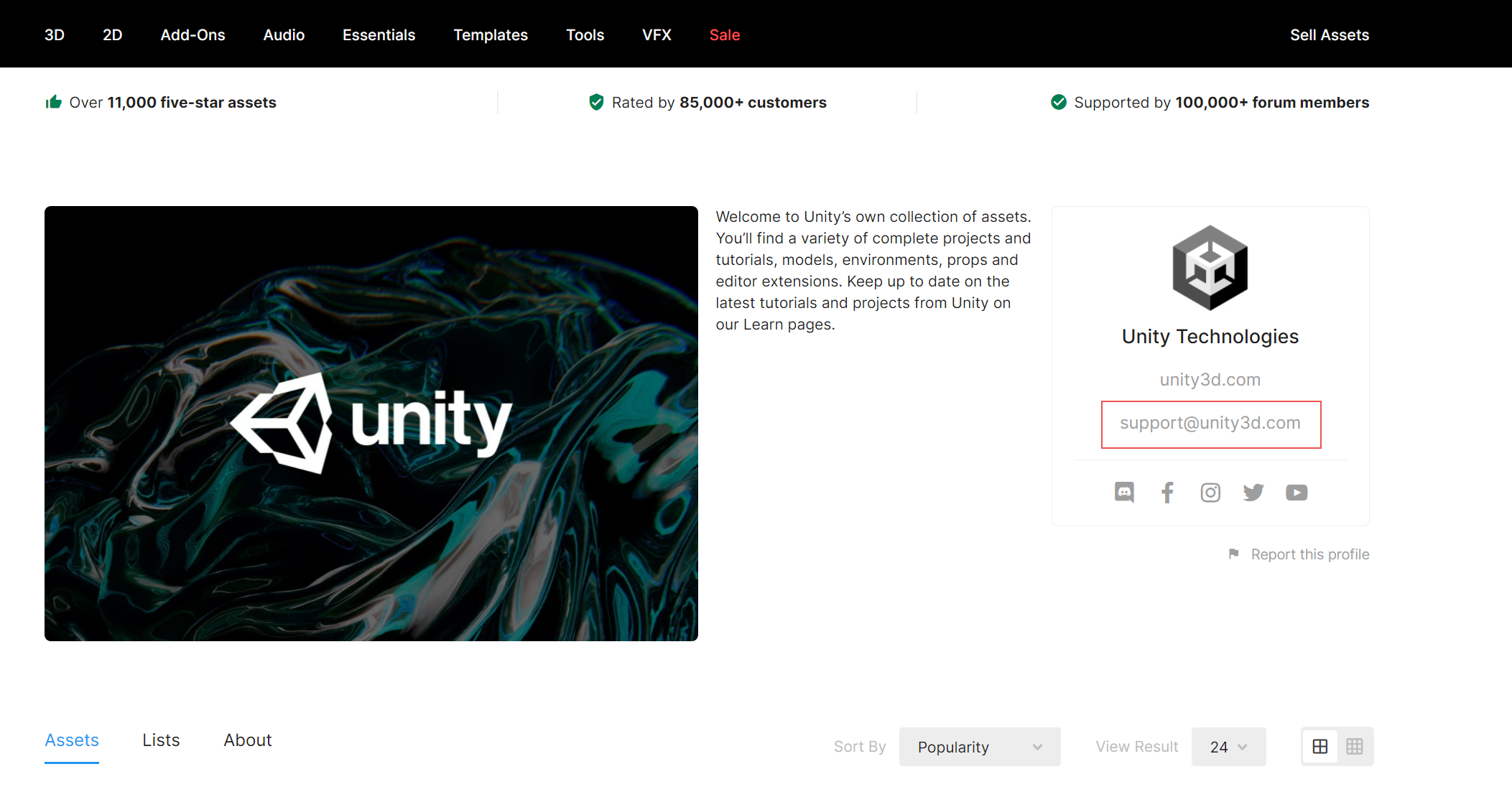
Task: Open the Templates menu
Action: click(491, 34)
